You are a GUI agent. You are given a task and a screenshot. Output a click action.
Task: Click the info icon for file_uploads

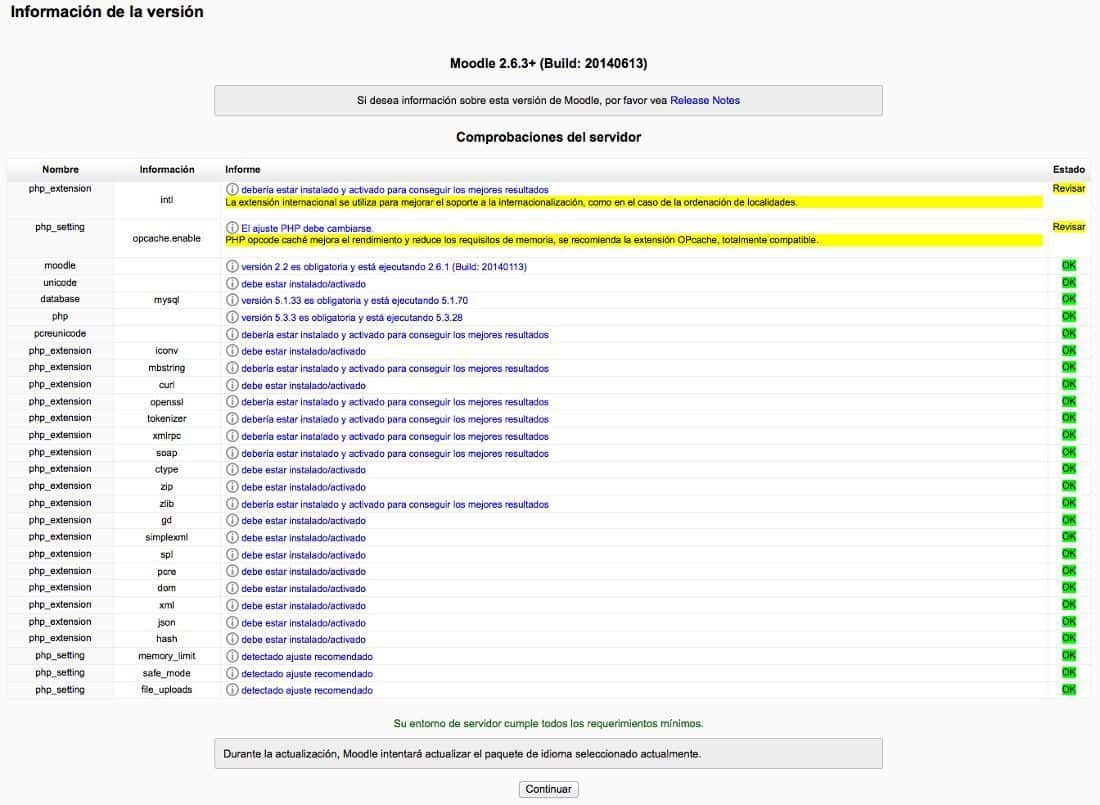tap(232, 690)
